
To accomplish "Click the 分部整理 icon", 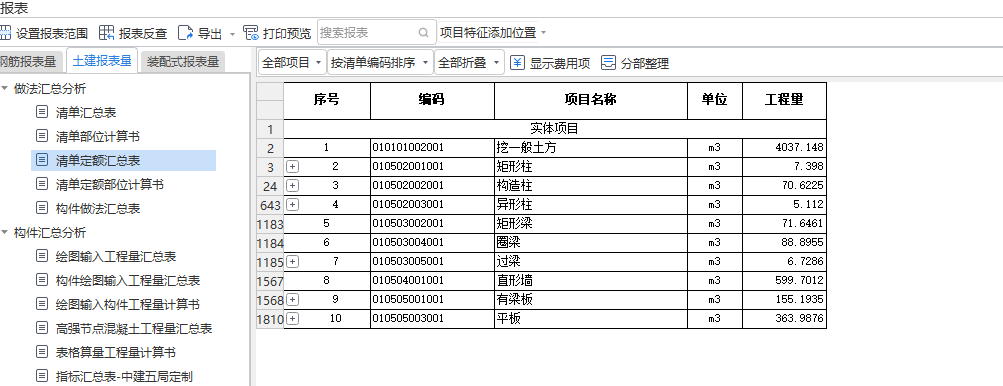I will 608,63.
